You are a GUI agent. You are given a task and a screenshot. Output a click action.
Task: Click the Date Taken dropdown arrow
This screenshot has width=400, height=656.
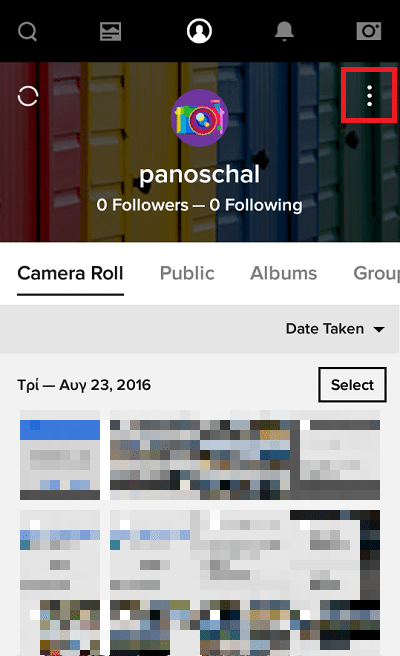(x=379, y=329)
